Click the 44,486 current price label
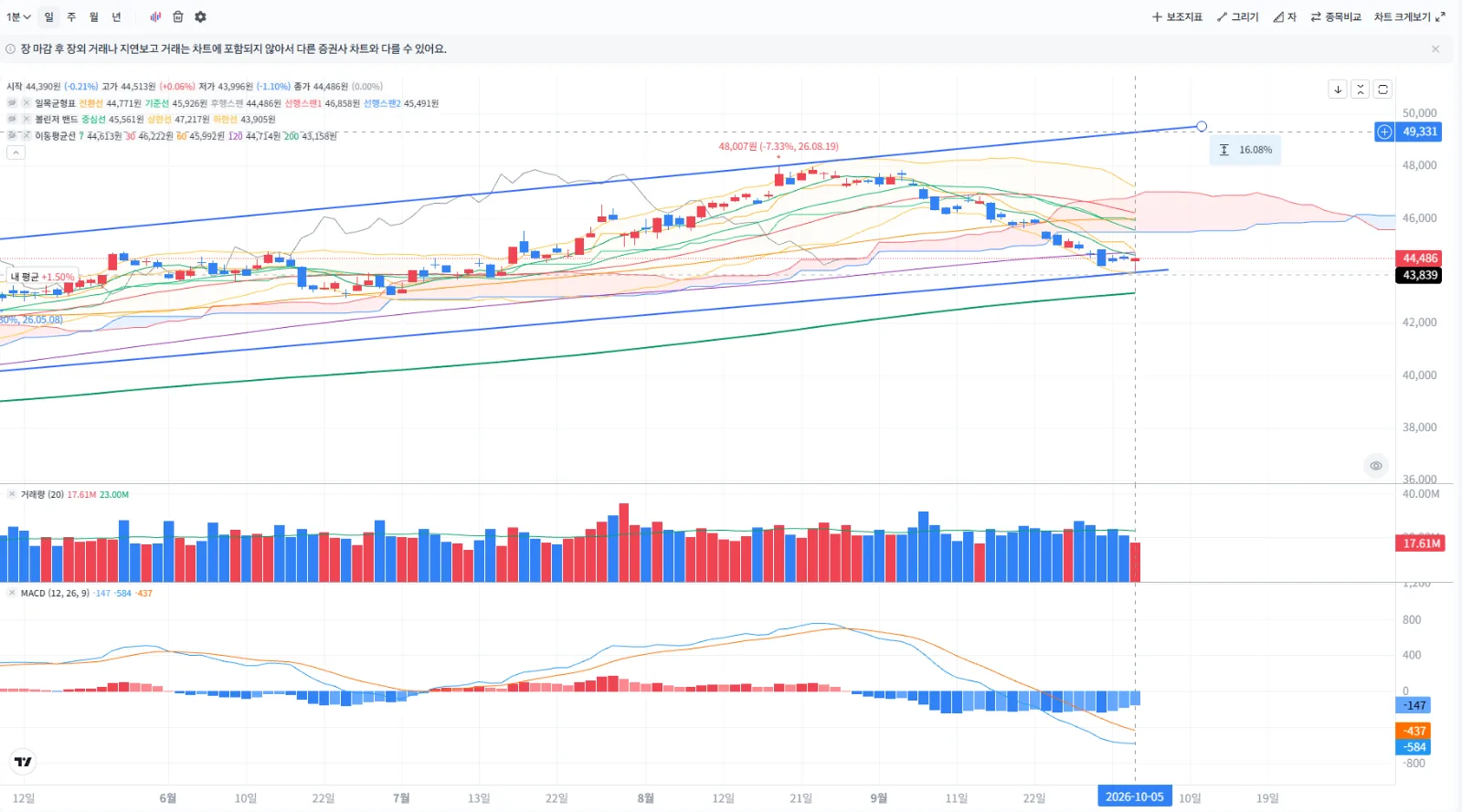Screen dimensions: 1462x812 [x=1420, y=258]
